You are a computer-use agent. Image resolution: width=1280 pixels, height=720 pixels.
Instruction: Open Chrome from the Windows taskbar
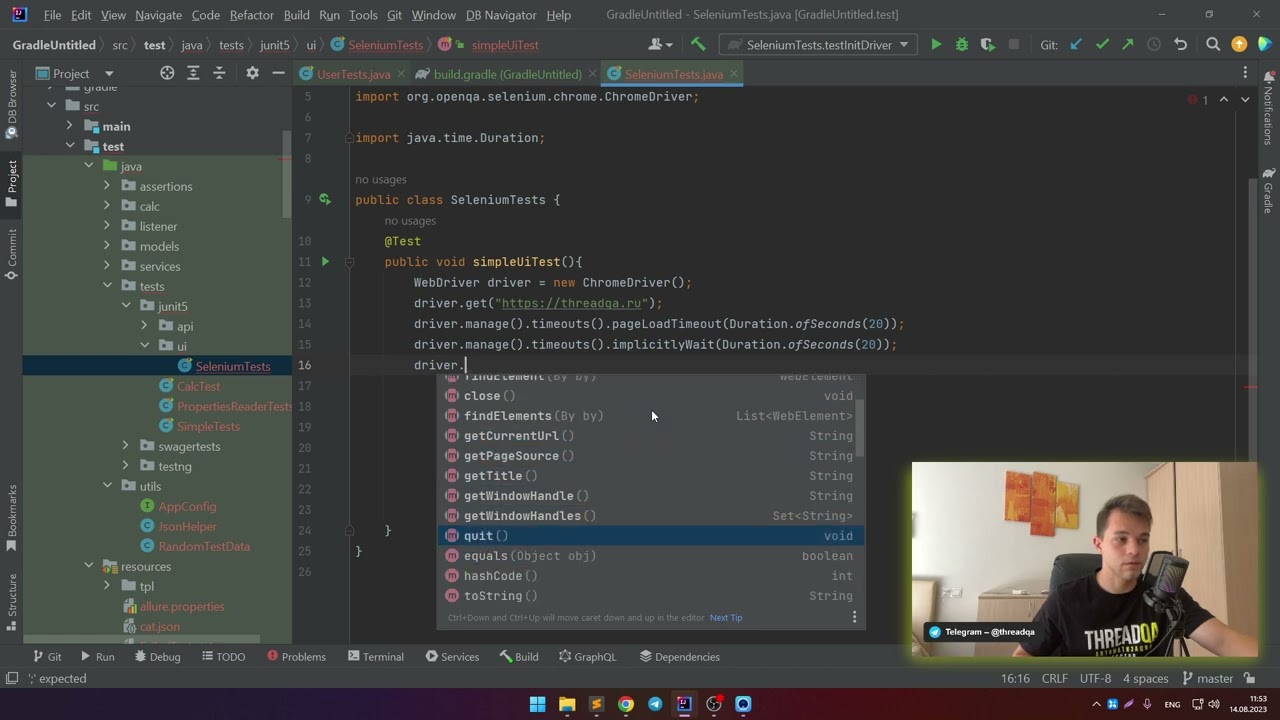(626, 704)
